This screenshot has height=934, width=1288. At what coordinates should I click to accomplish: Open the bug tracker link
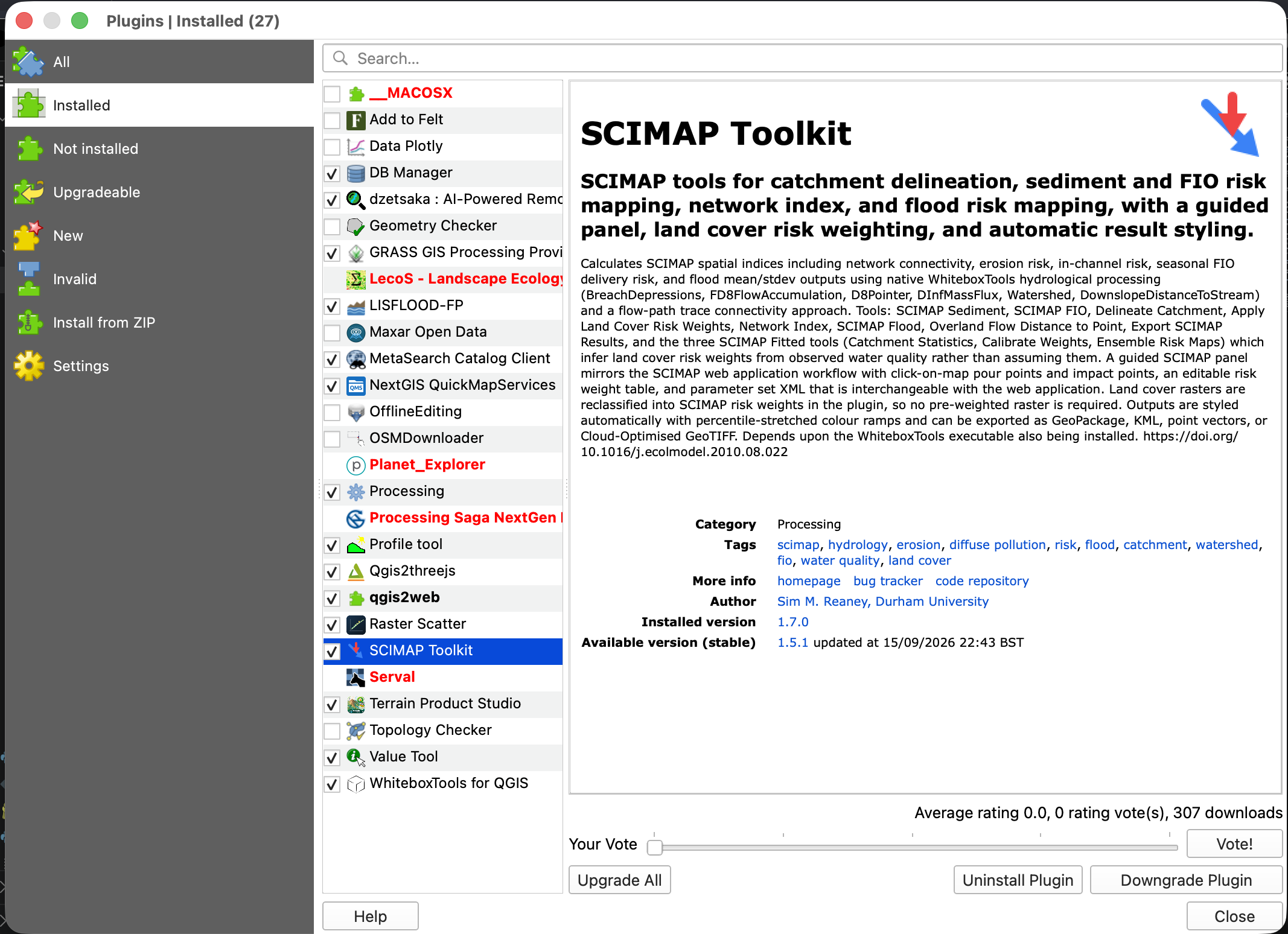coord(888,580)
